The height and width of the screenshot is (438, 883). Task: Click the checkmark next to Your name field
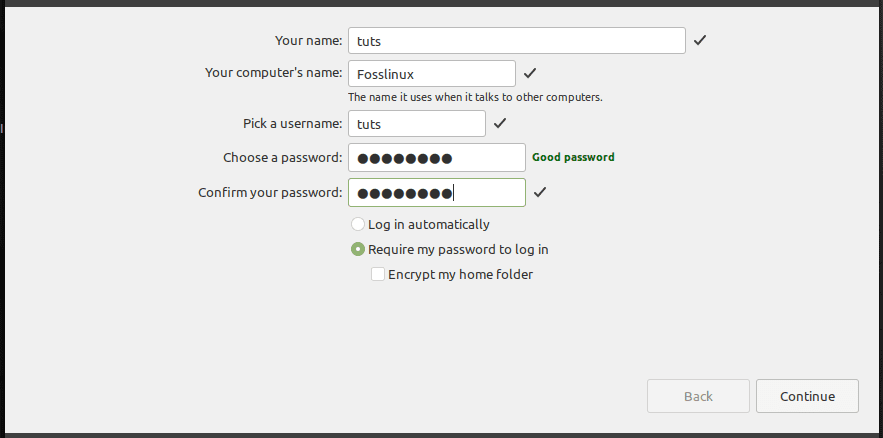700,41
